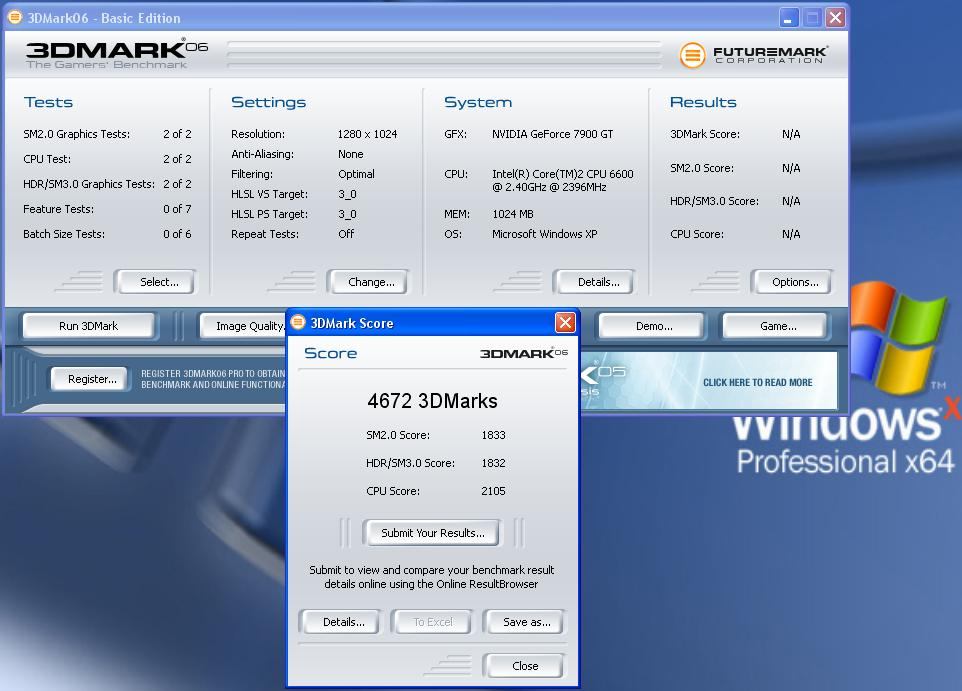
Task: Click the Save as button
Action: click(x=524, y=622)
